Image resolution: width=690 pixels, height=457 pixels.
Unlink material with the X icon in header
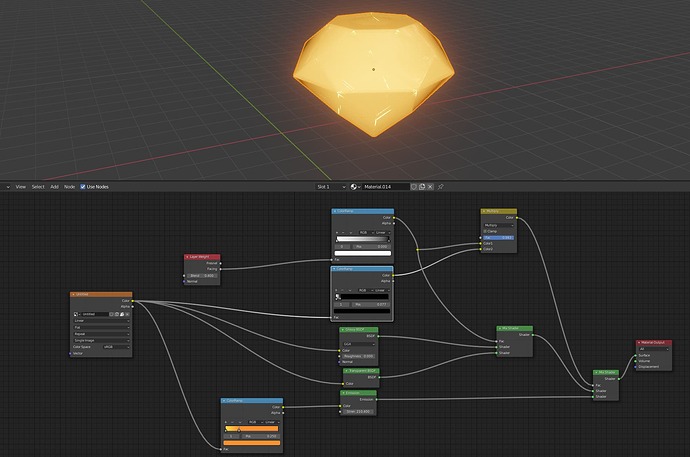pos(430,187)
